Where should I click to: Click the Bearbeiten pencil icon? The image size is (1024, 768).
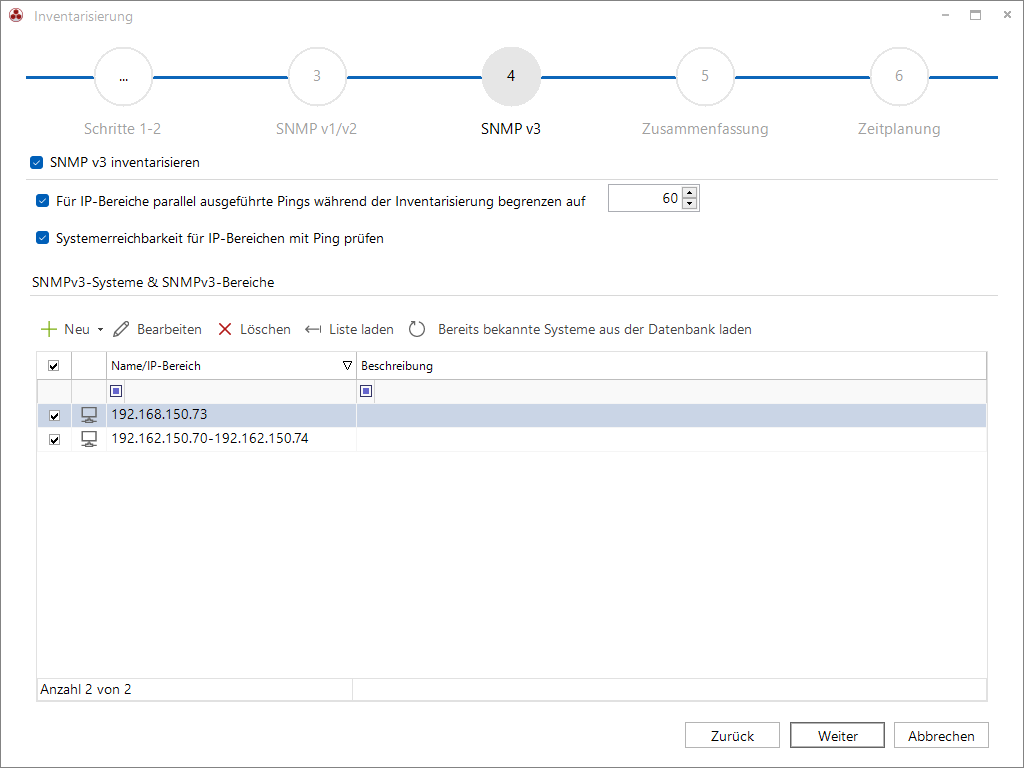click(x=121, y=329)
